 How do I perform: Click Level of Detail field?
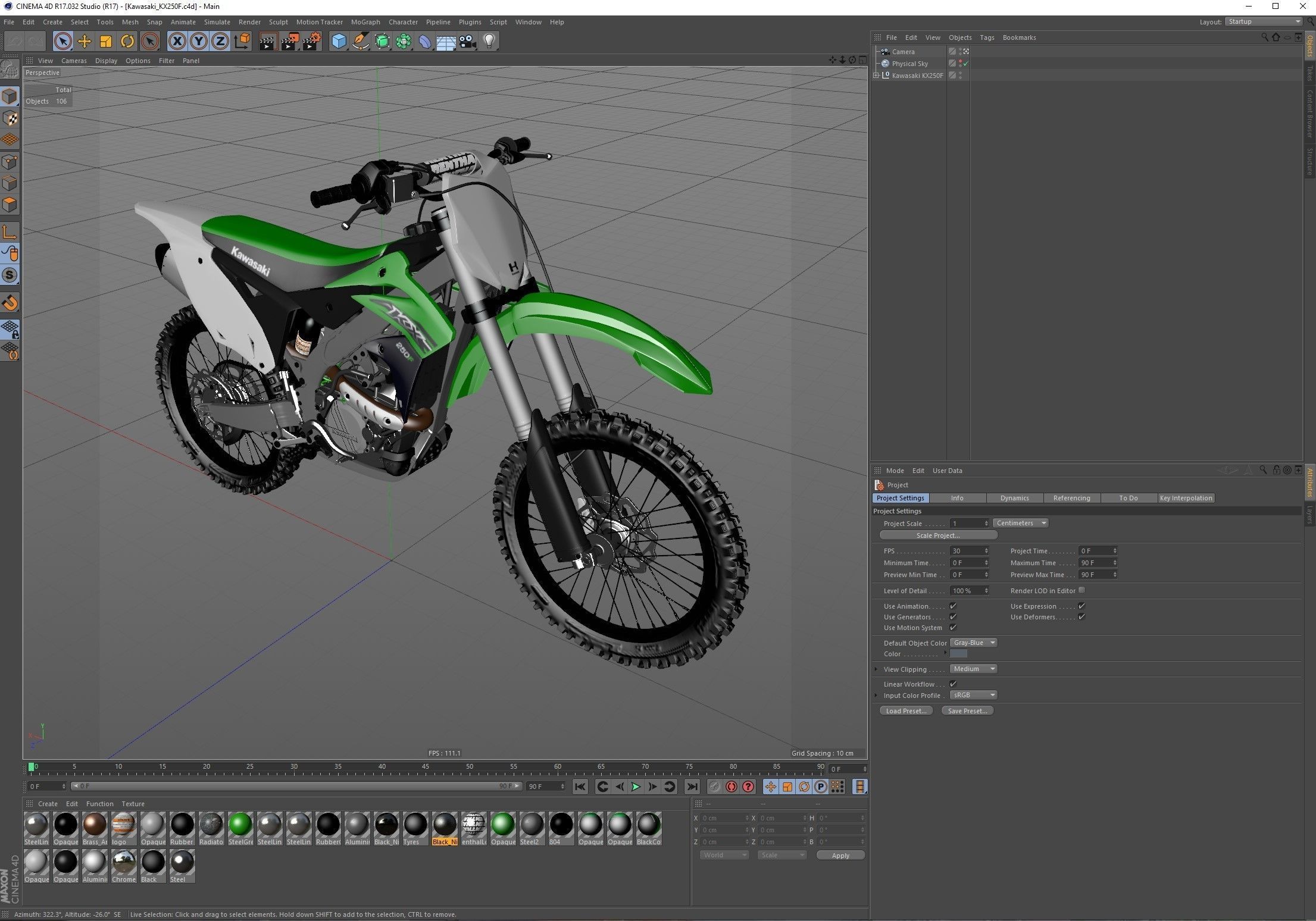pos(969,591)
